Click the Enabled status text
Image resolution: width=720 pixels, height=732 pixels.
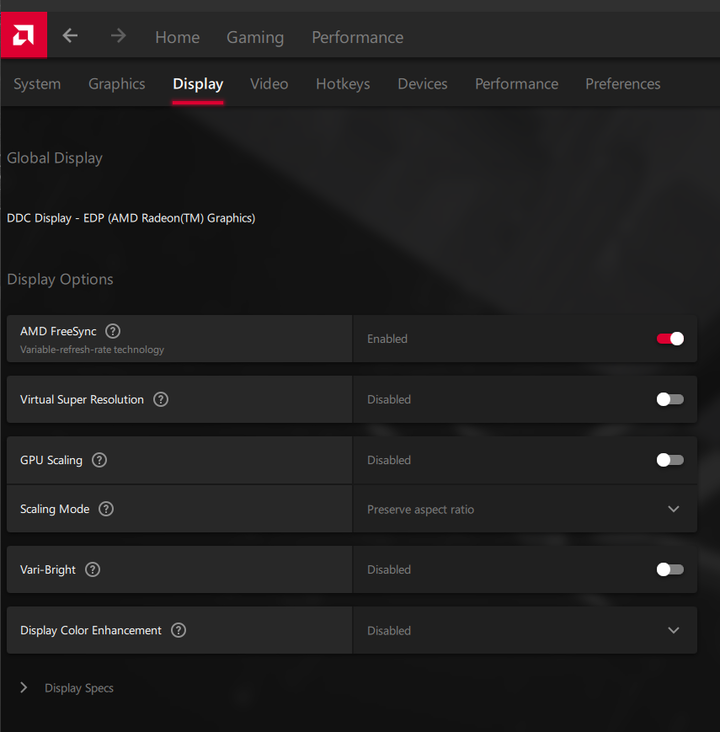[387, 339]
